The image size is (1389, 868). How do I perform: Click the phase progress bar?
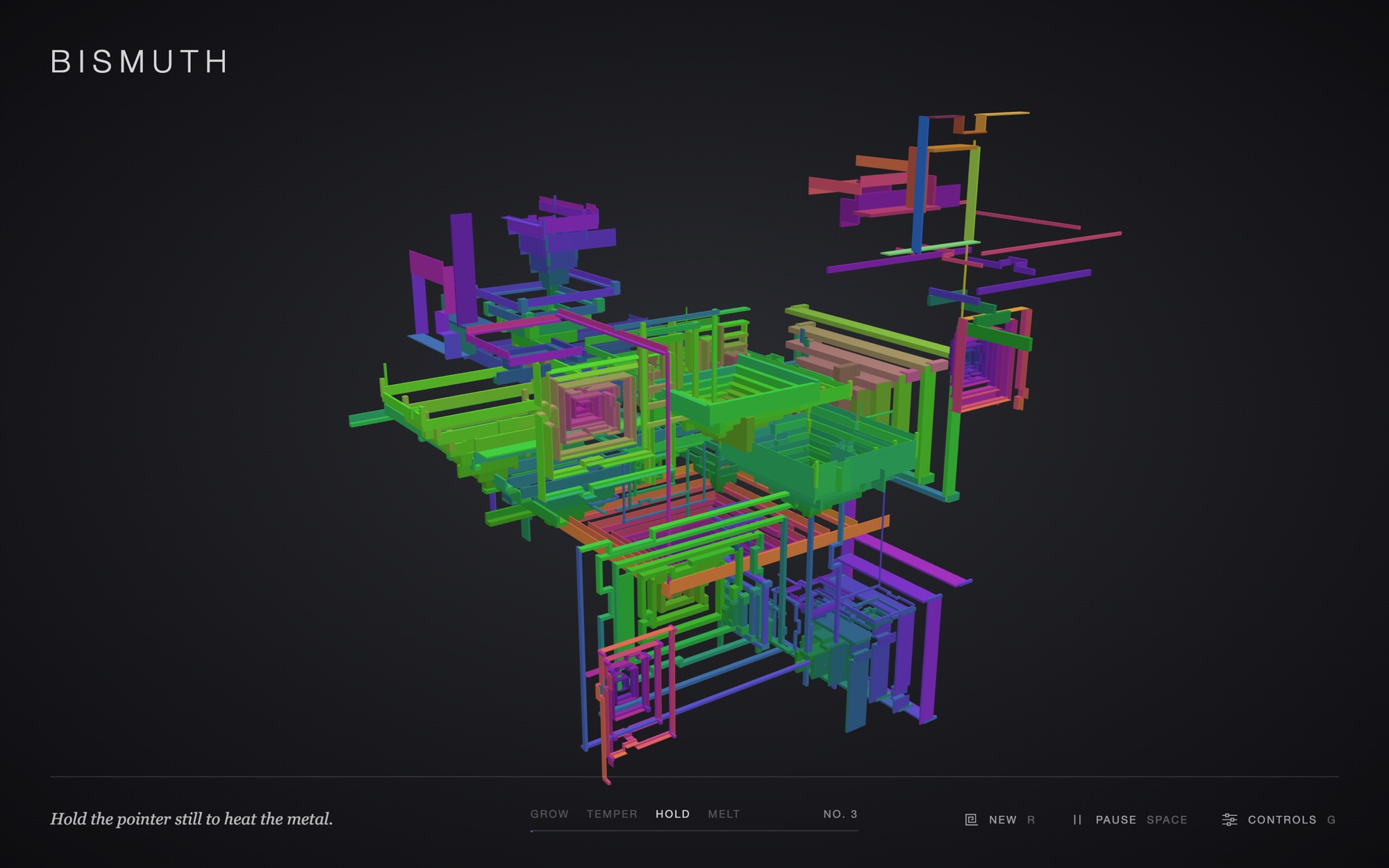click(694, 831)
